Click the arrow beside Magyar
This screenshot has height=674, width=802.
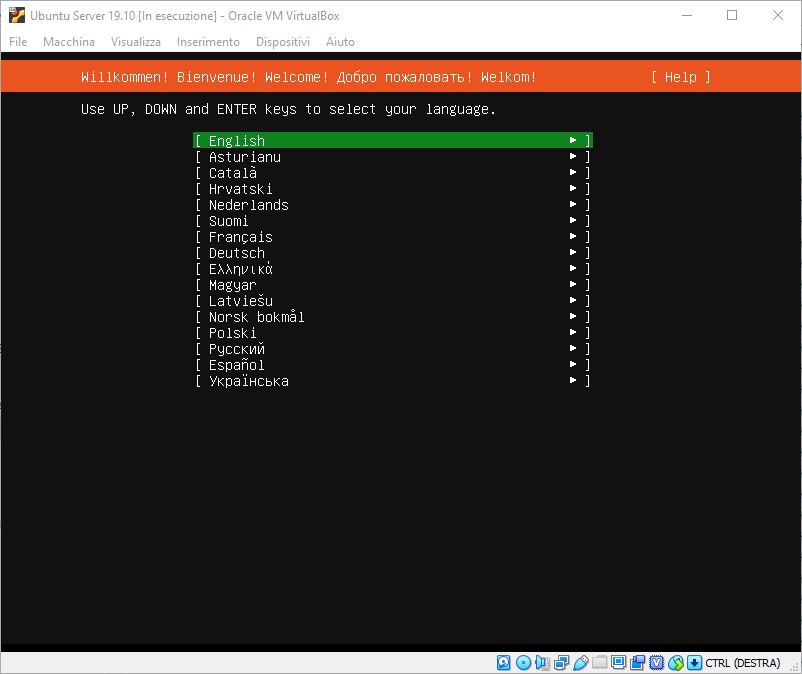coord(573,284)
